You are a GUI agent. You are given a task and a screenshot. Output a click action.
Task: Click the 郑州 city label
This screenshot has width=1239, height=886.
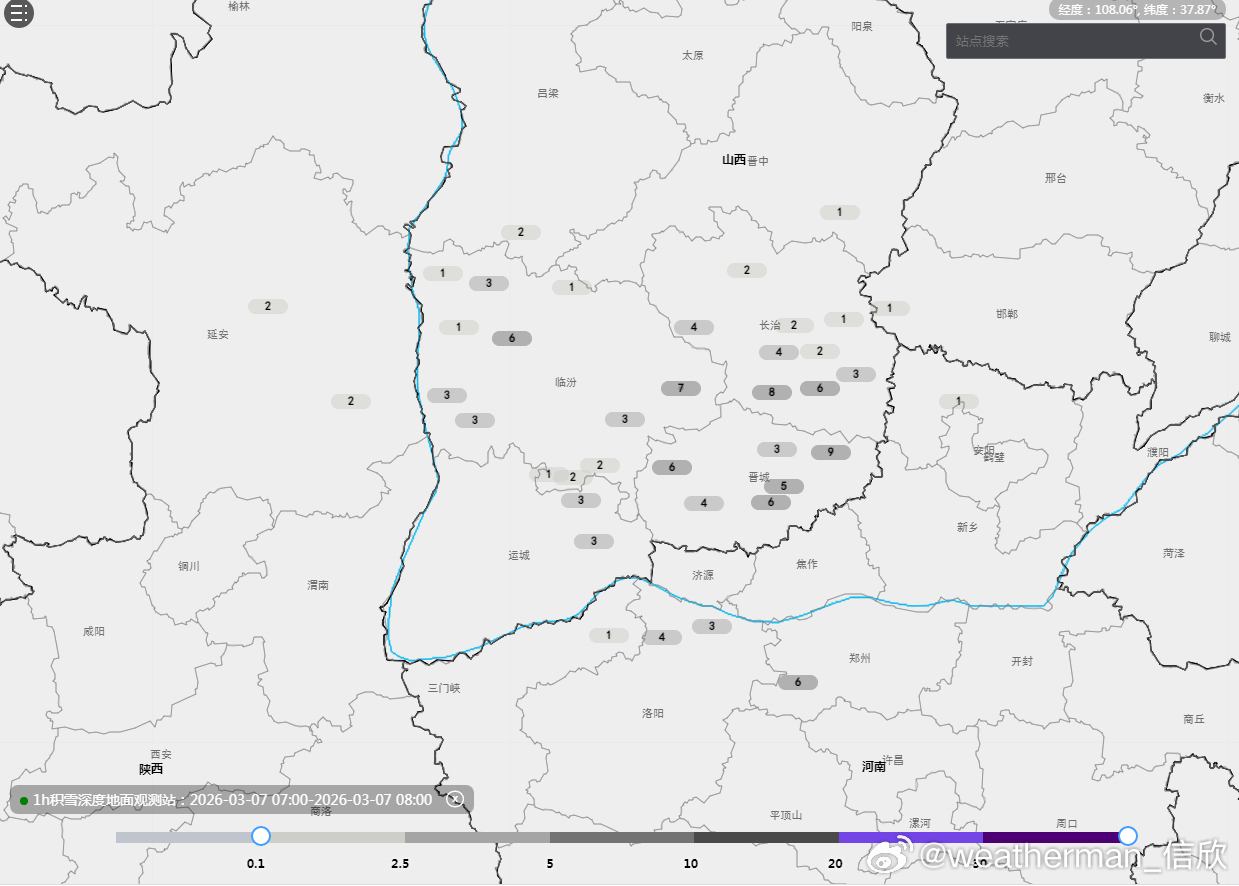[860, 658]
